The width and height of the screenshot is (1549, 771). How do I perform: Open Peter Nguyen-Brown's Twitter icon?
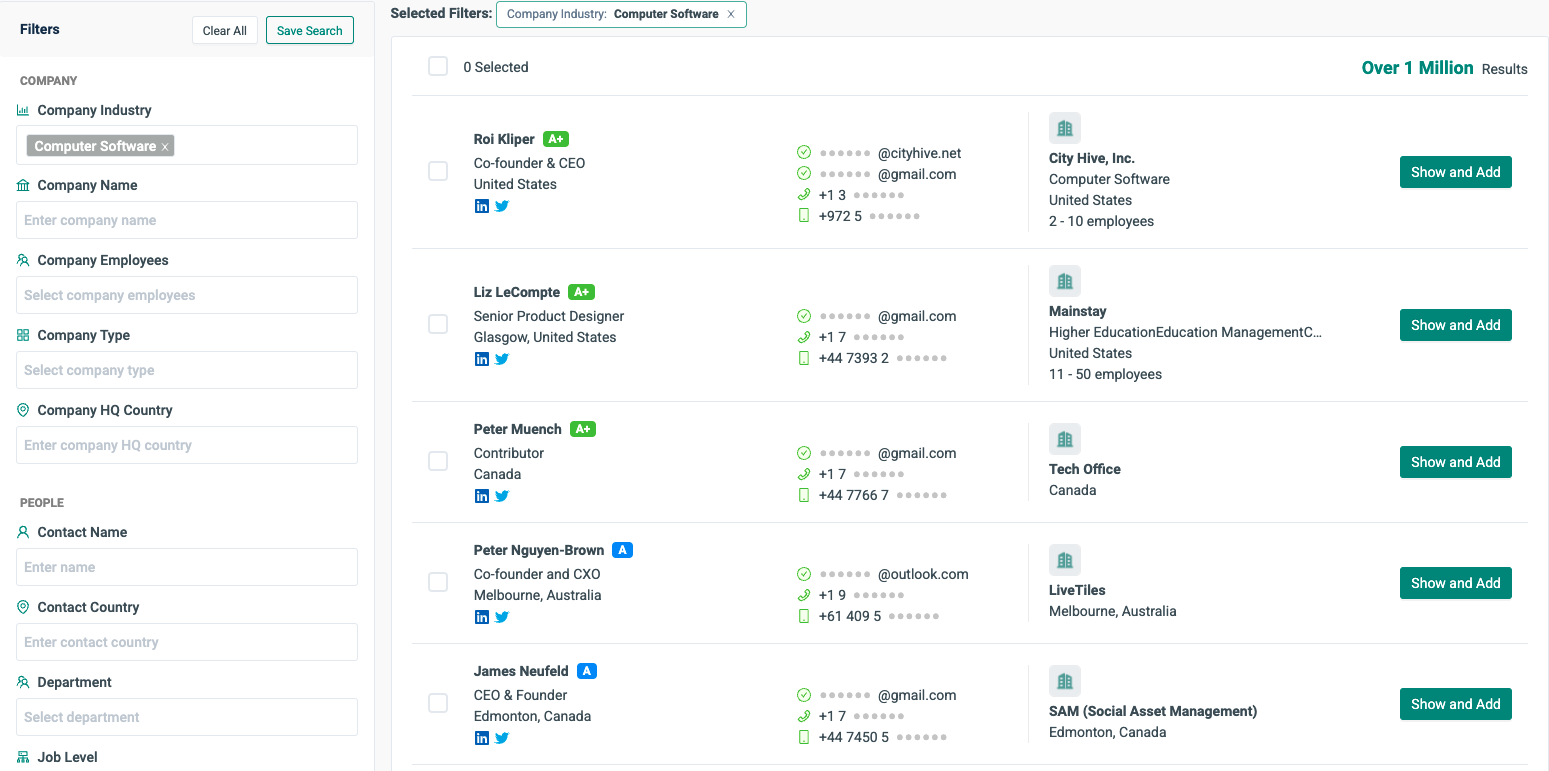[x=502, y=617]
